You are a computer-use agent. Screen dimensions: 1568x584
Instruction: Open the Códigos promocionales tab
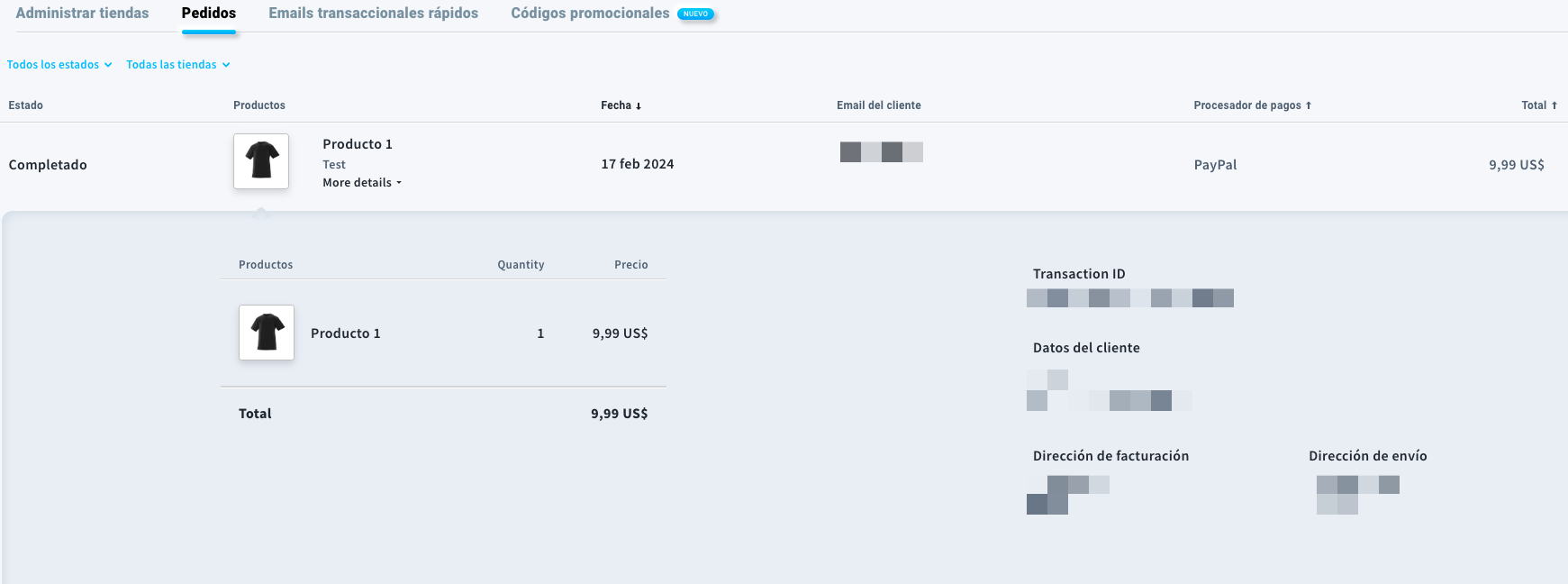[x=590, y=14]
